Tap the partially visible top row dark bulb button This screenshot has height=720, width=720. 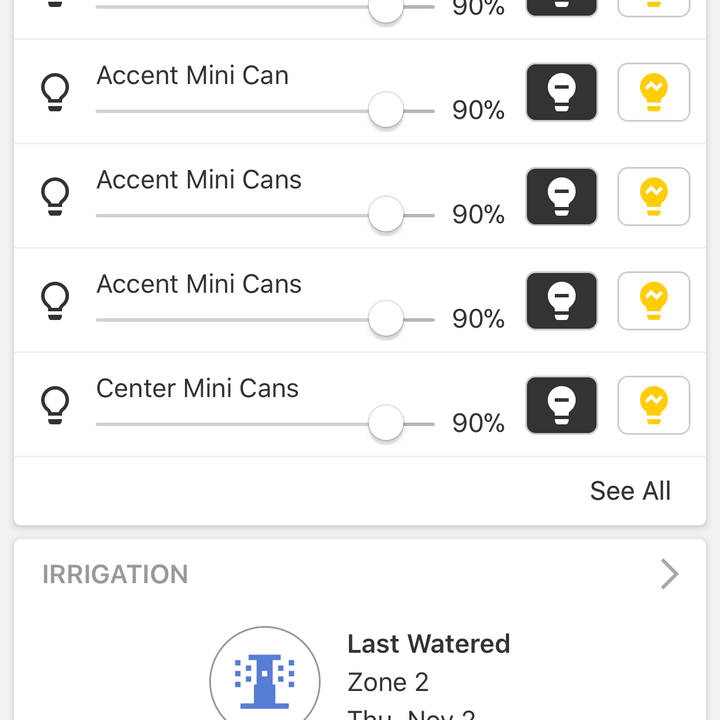[x=561, y=8]
